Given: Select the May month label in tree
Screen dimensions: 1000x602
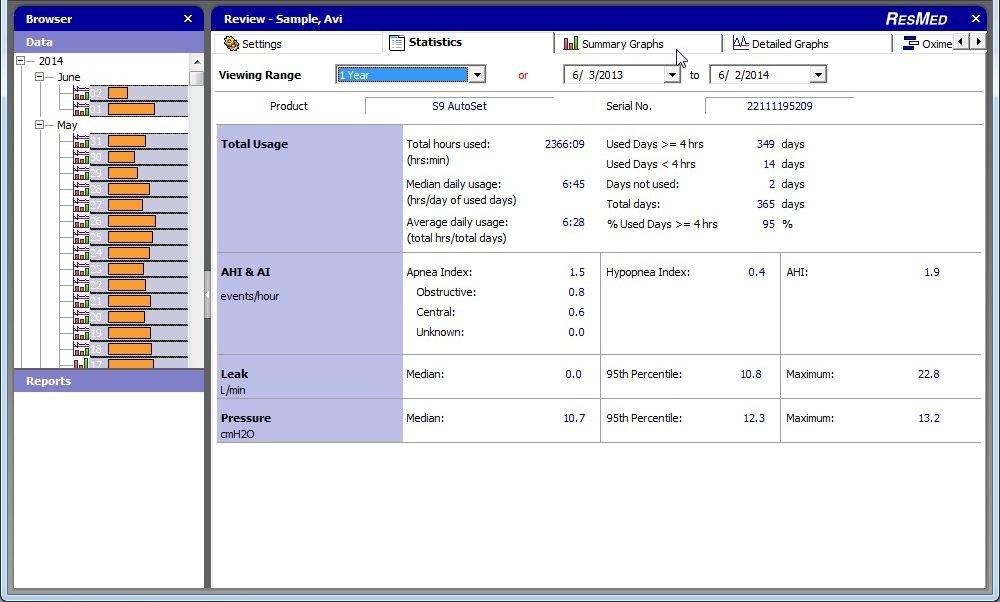Looking at the screenshot, I should coord(67,125).
